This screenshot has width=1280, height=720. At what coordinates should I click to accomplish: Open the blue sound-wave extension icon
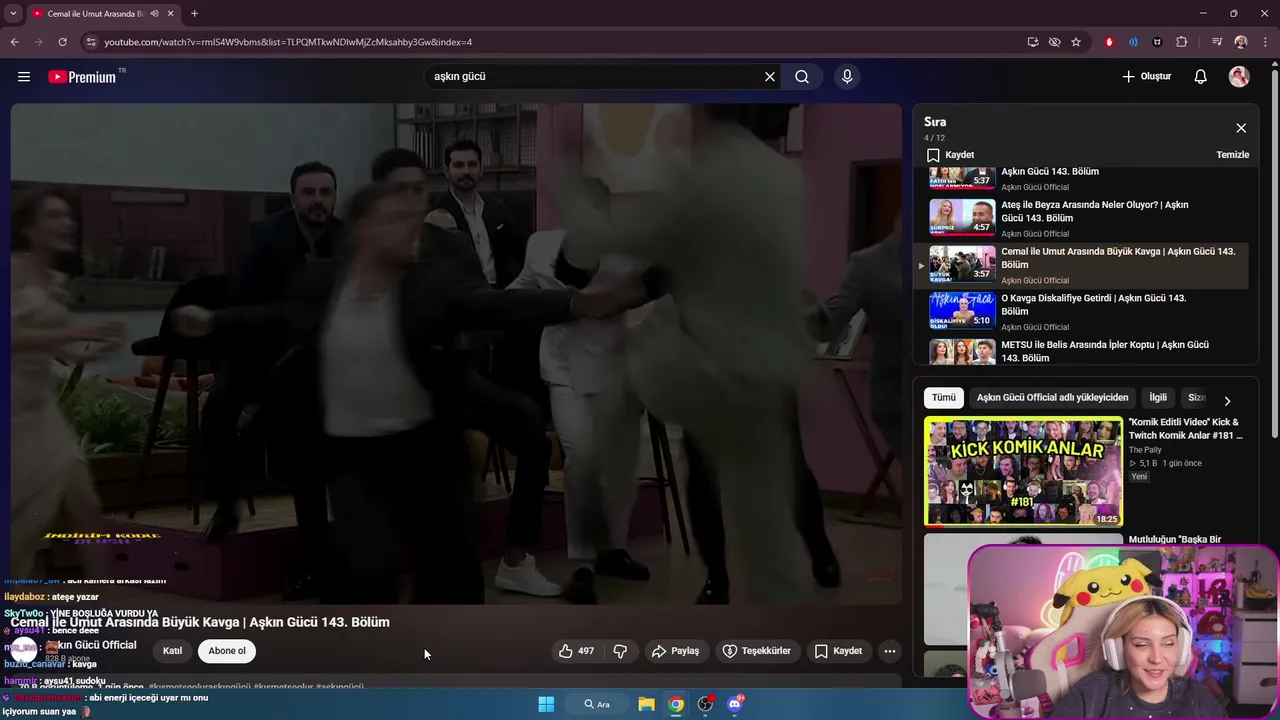click(1133, 42)
